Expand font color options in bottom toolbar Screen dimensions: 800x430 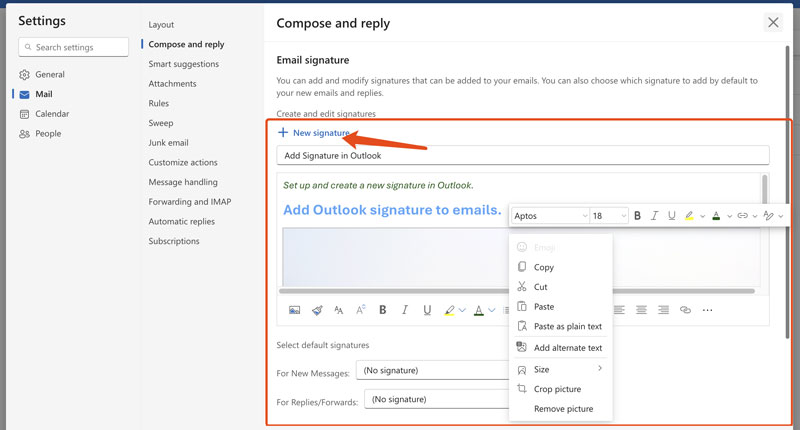pyautogui.click(x=491, y=310)
